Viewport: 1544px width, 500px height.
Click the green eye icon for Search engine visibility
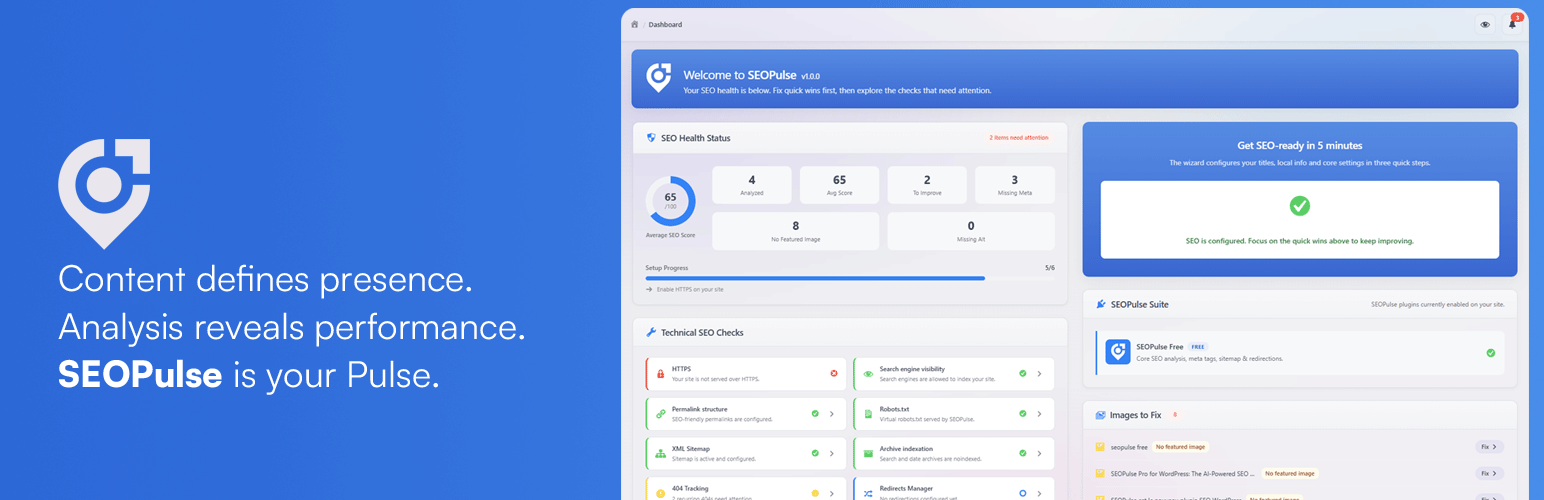868,373
